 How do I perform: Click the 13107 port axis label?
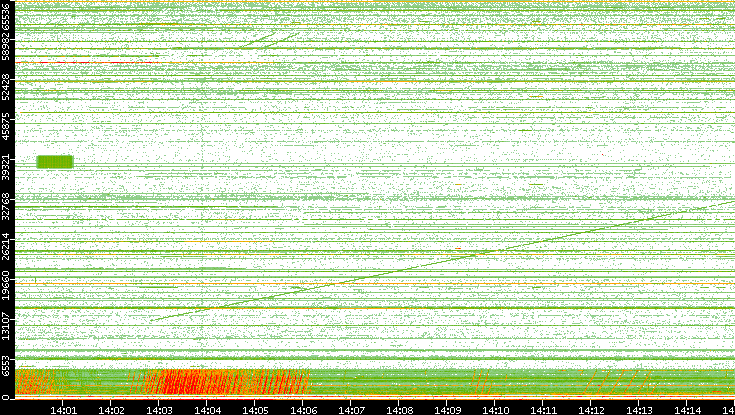[6, 327]
